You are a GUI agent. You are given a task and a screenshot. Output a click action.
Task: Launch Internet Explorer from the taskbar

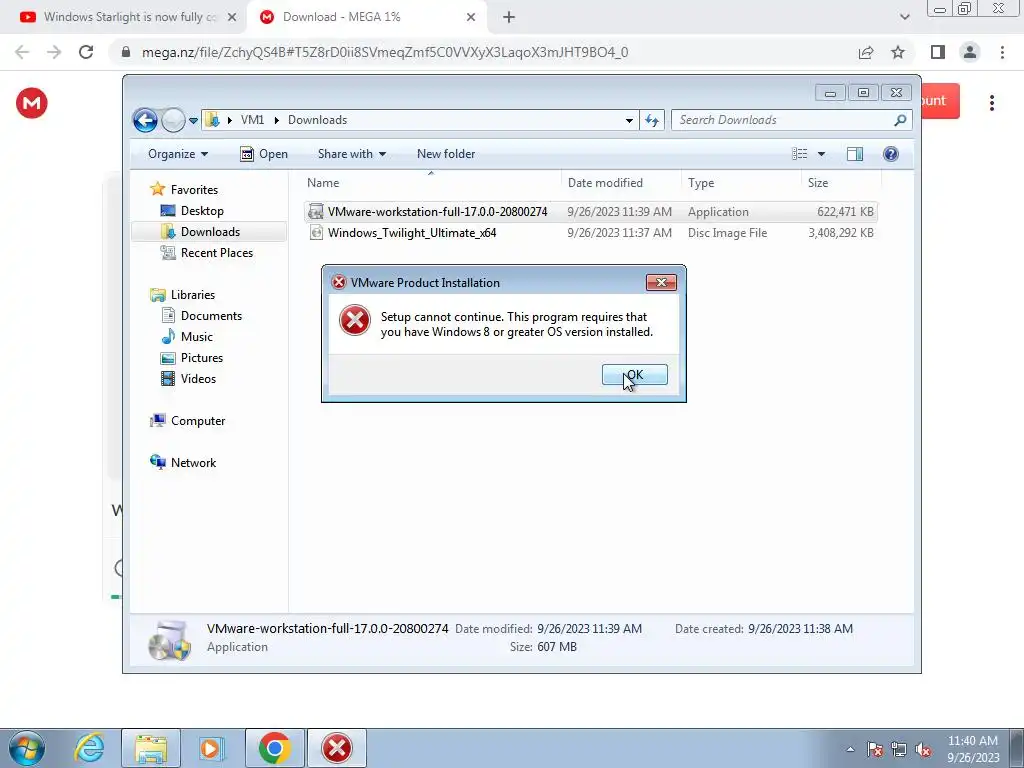89,748
